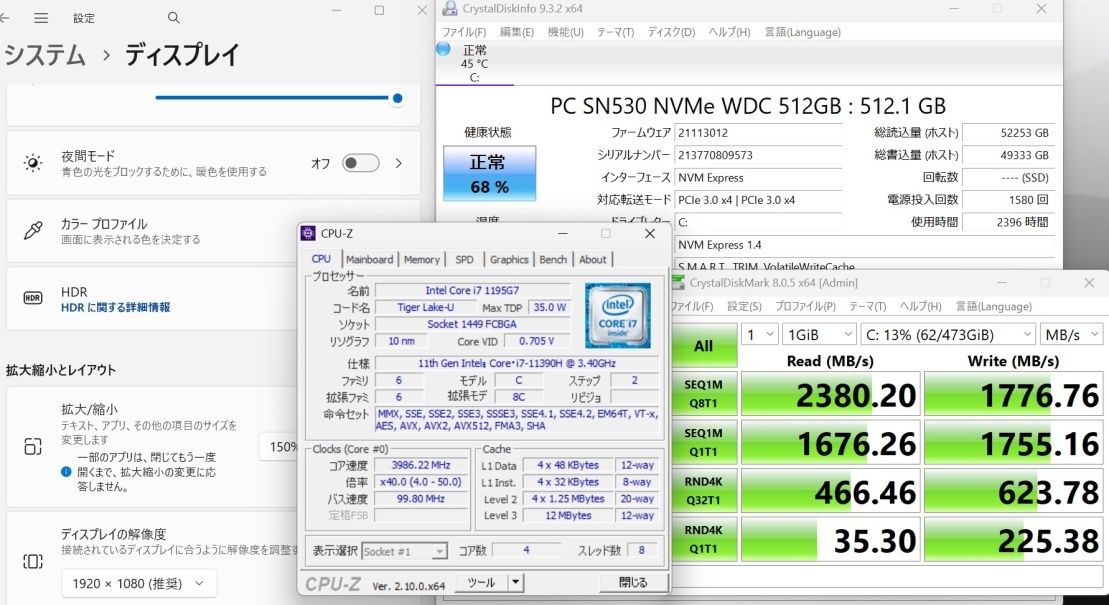Open CrystalDiskMark 言語(Language) menu
This screenshot has width=1109, height=605.
[994, 306]
